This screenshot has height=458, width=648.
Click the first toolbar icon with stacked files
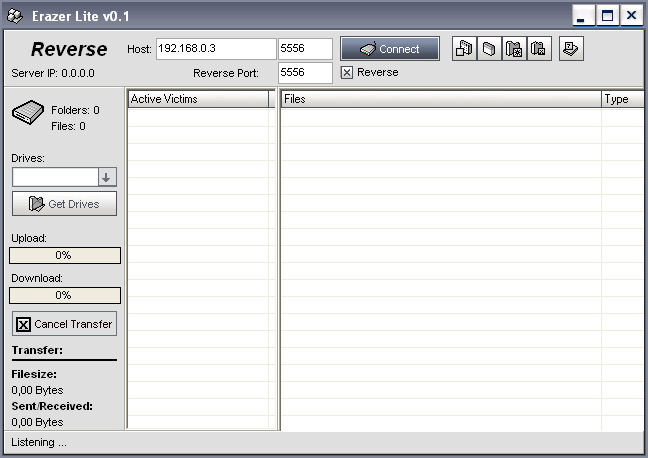pos(465,49)
